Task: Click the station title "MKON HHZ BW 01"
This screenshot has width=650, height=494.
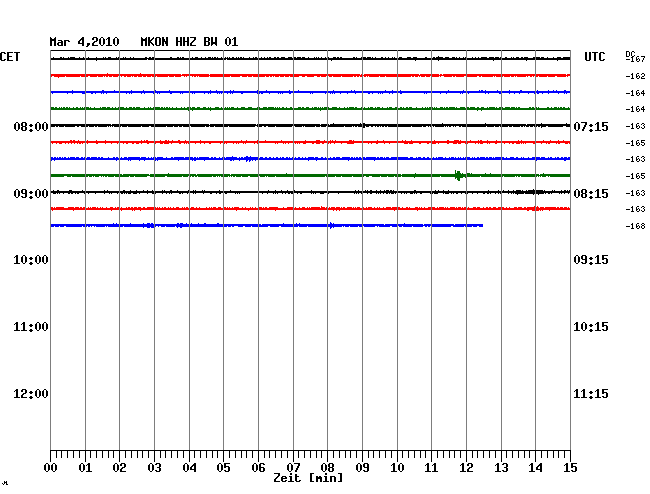Action: (189, 42)
